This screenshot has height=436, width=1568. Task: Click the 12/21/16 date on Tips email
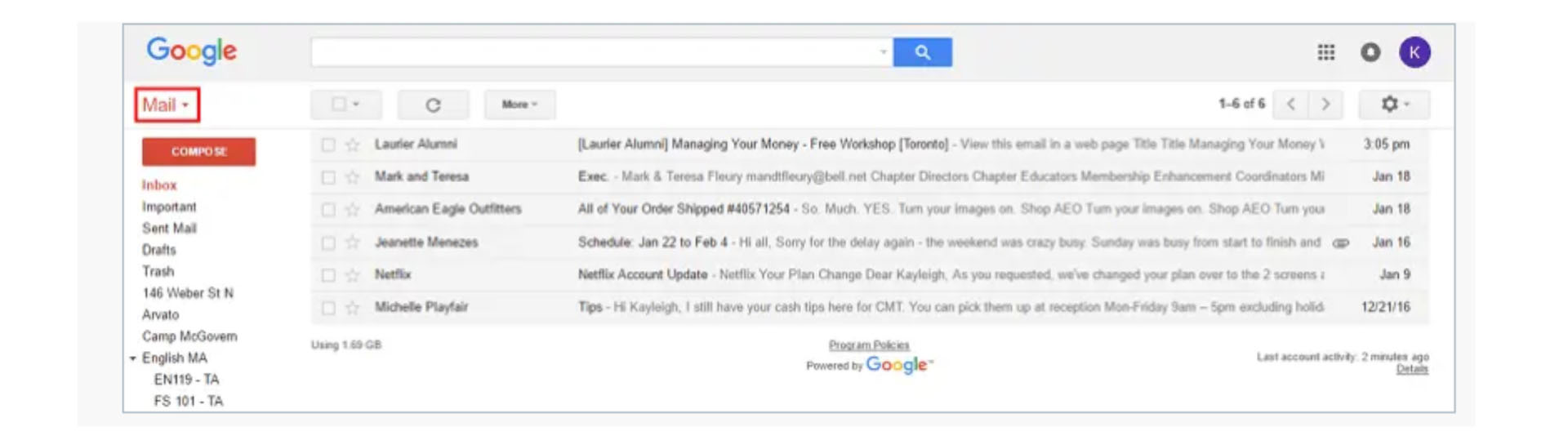pos(1385,307)
